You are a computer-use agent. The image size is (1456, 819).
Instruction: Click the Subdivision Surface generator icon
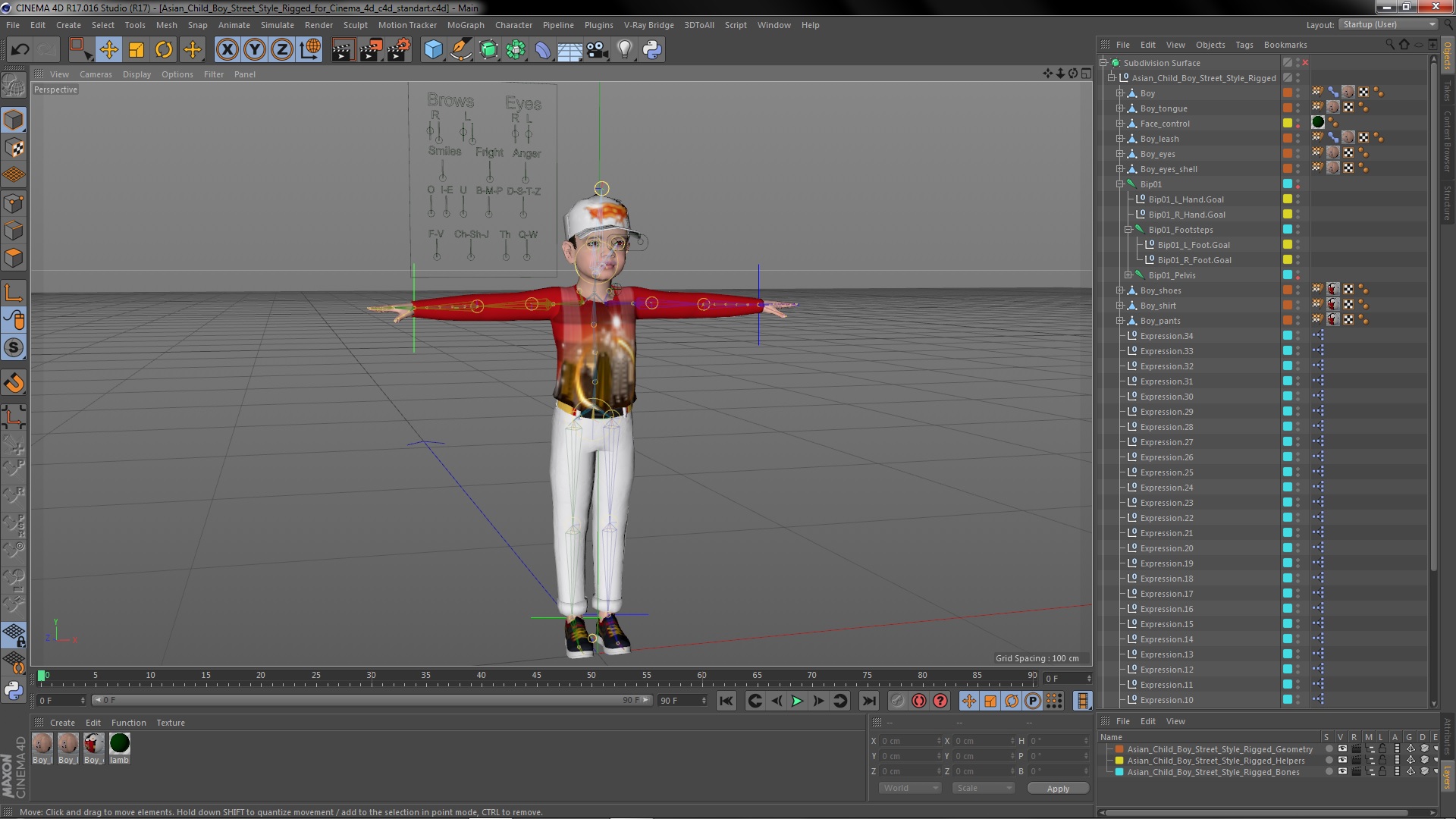coord(488,50)
